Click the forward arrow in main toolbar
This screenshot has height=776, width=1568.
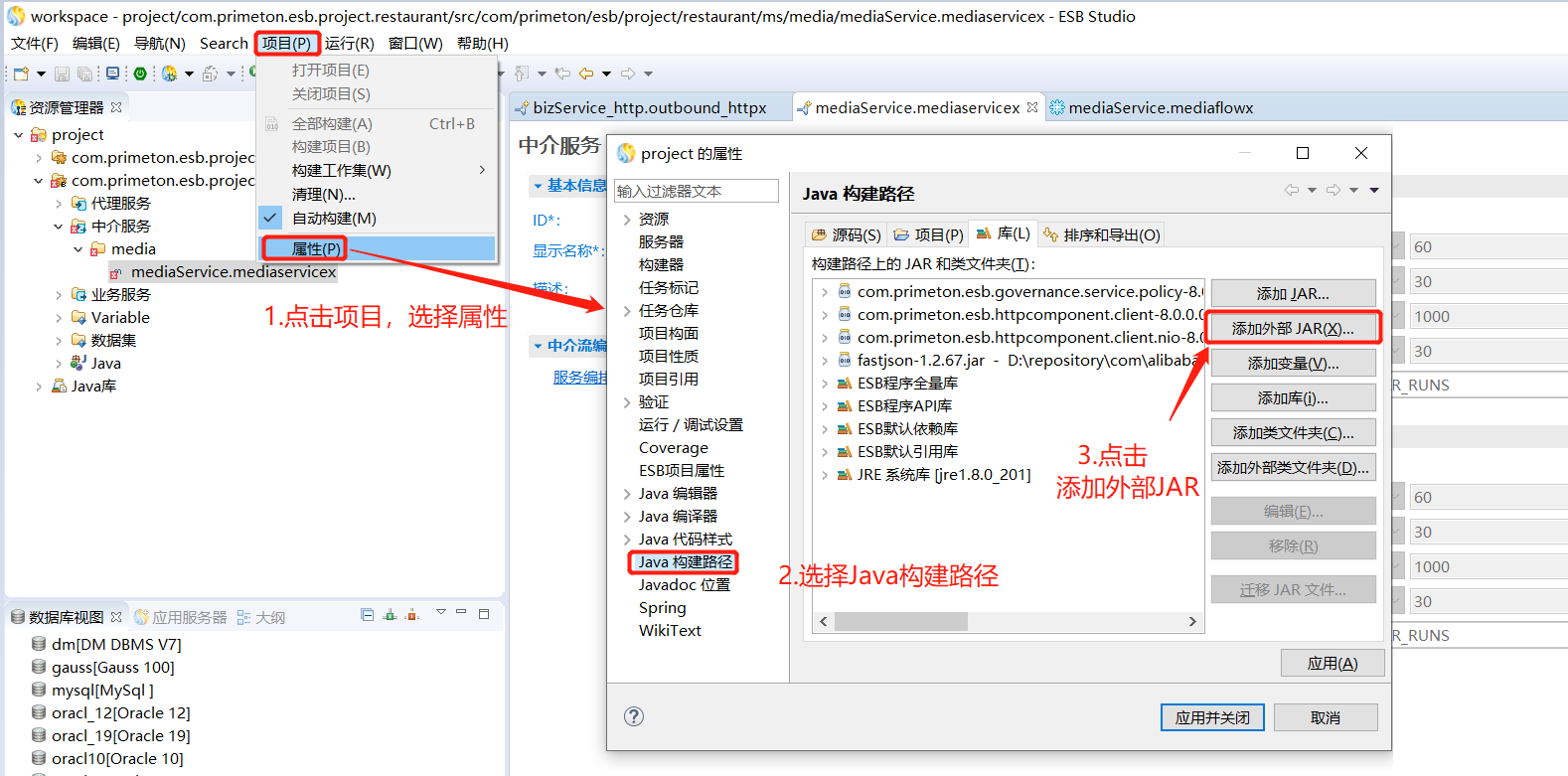coord(628,74)
